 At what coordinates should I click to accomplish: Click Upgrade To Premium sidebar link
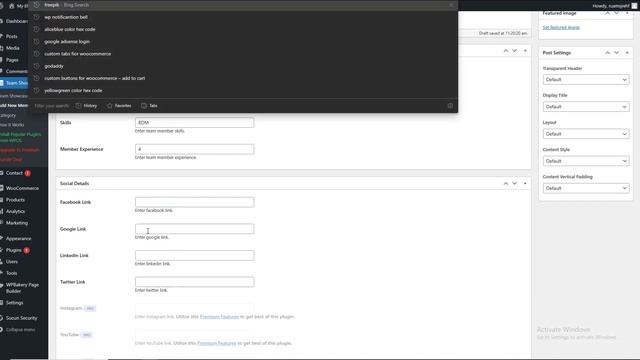(20, 150)
